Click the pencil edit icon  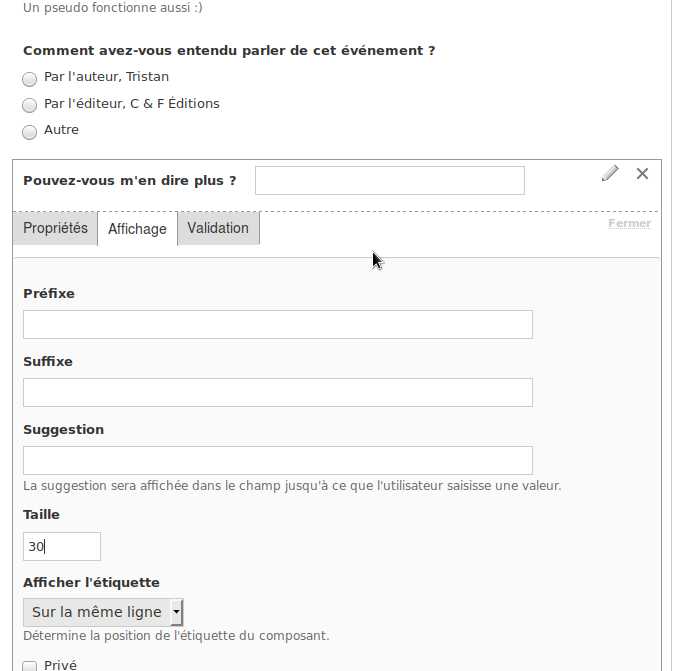click(x=610, y=173)
